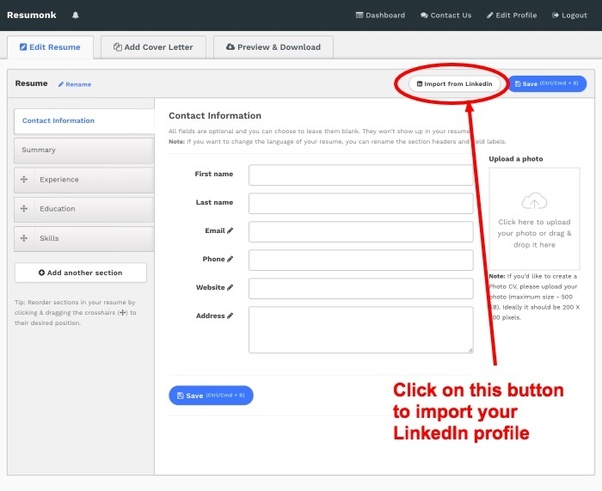Click inside the Address text area
Screen dimensions: 602x491
click(x=361, y=330)
